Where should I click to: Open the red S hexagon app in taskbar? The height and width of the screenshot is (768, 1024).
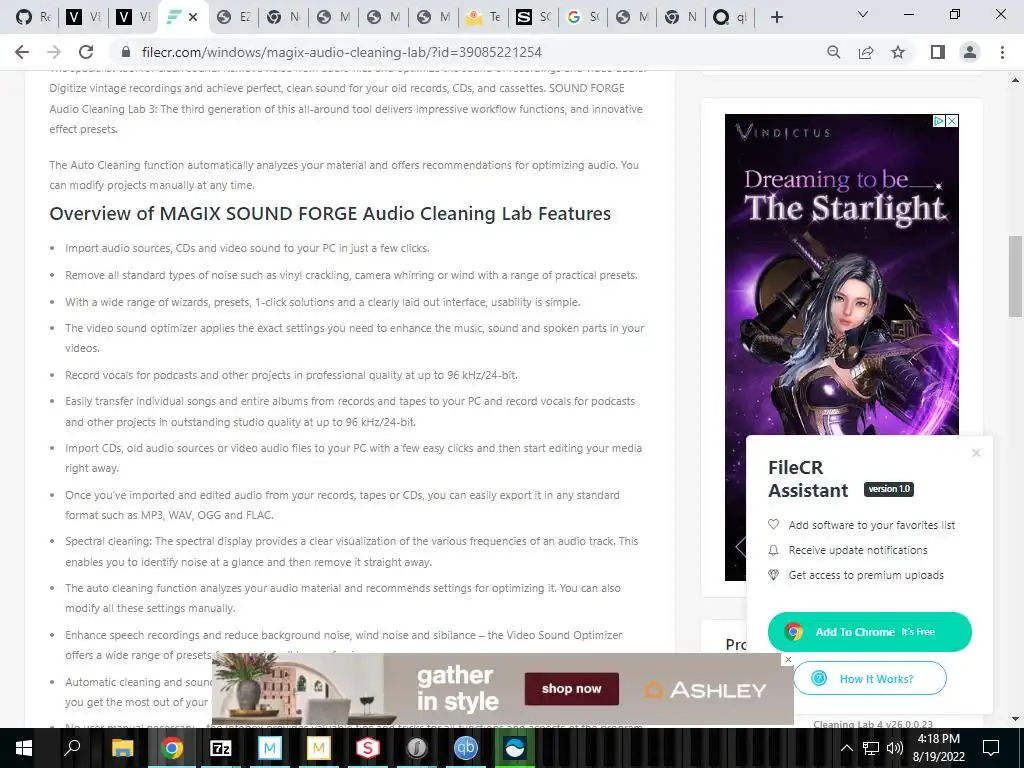(x=368, y=748)
